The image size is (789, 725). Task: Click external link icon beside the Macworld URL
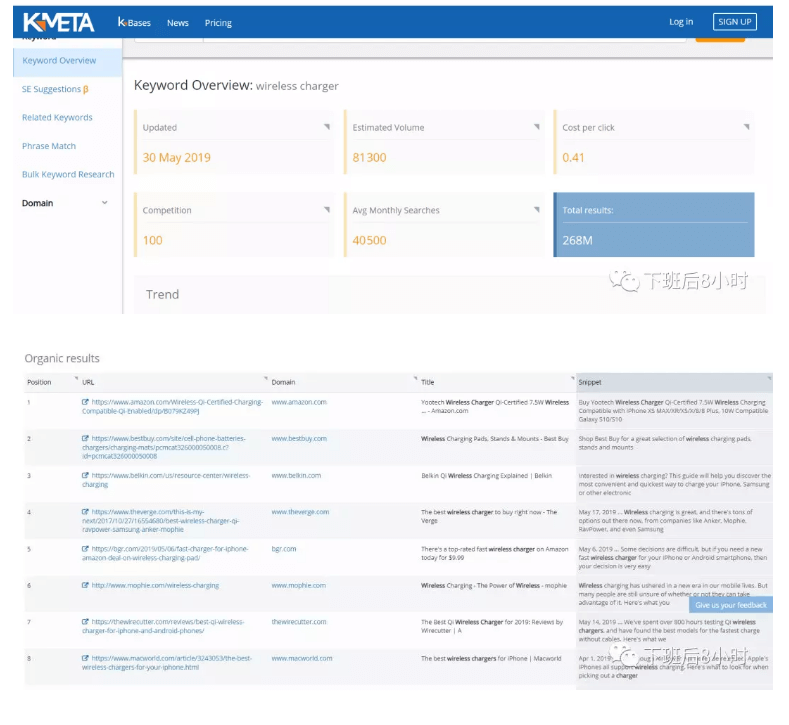tap(85, 659)
